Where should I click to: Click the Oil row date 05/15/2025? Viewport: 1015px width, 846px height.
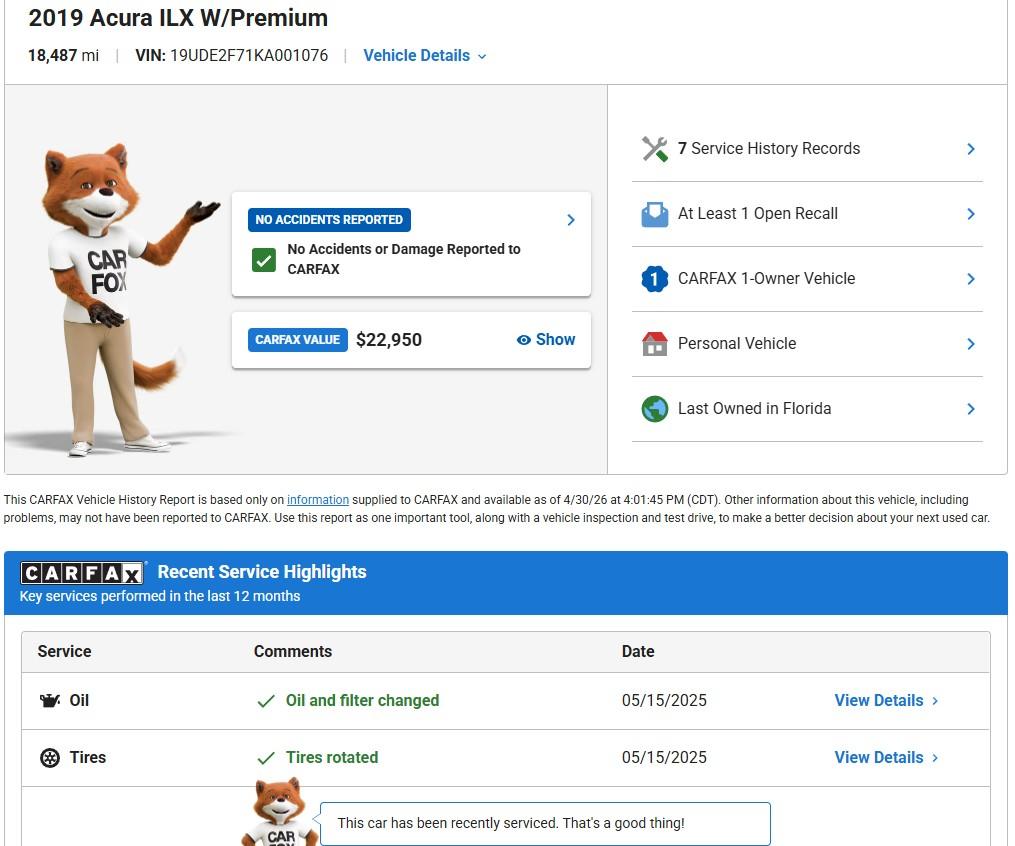(x=664, y=700)
